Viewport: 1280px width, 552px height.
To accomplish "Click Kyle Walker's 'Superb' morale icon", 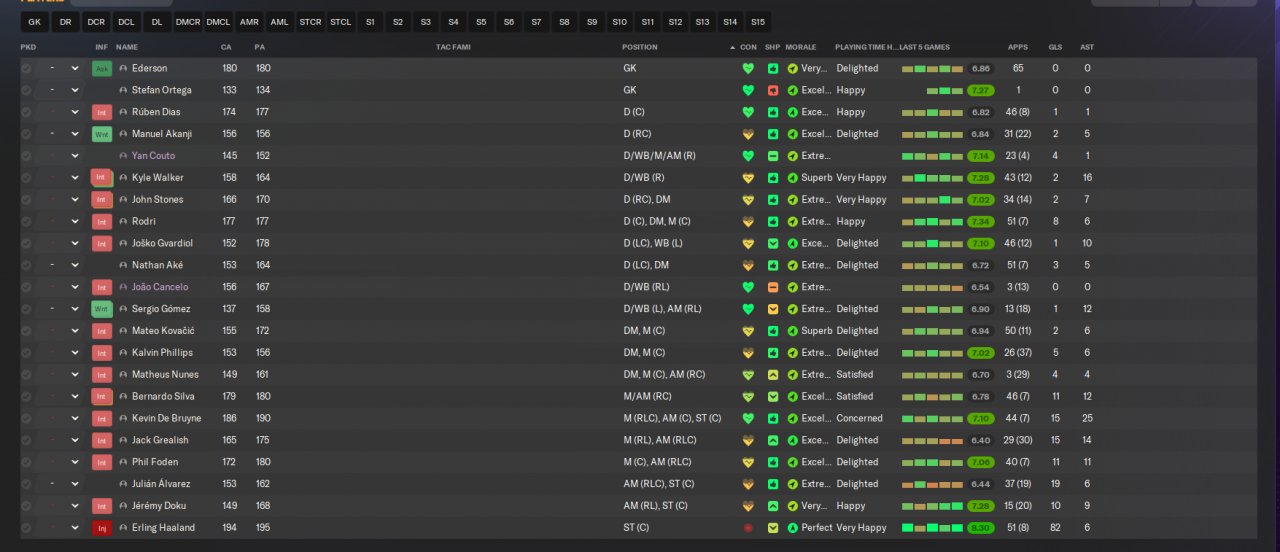I will (x=793, y=178).
